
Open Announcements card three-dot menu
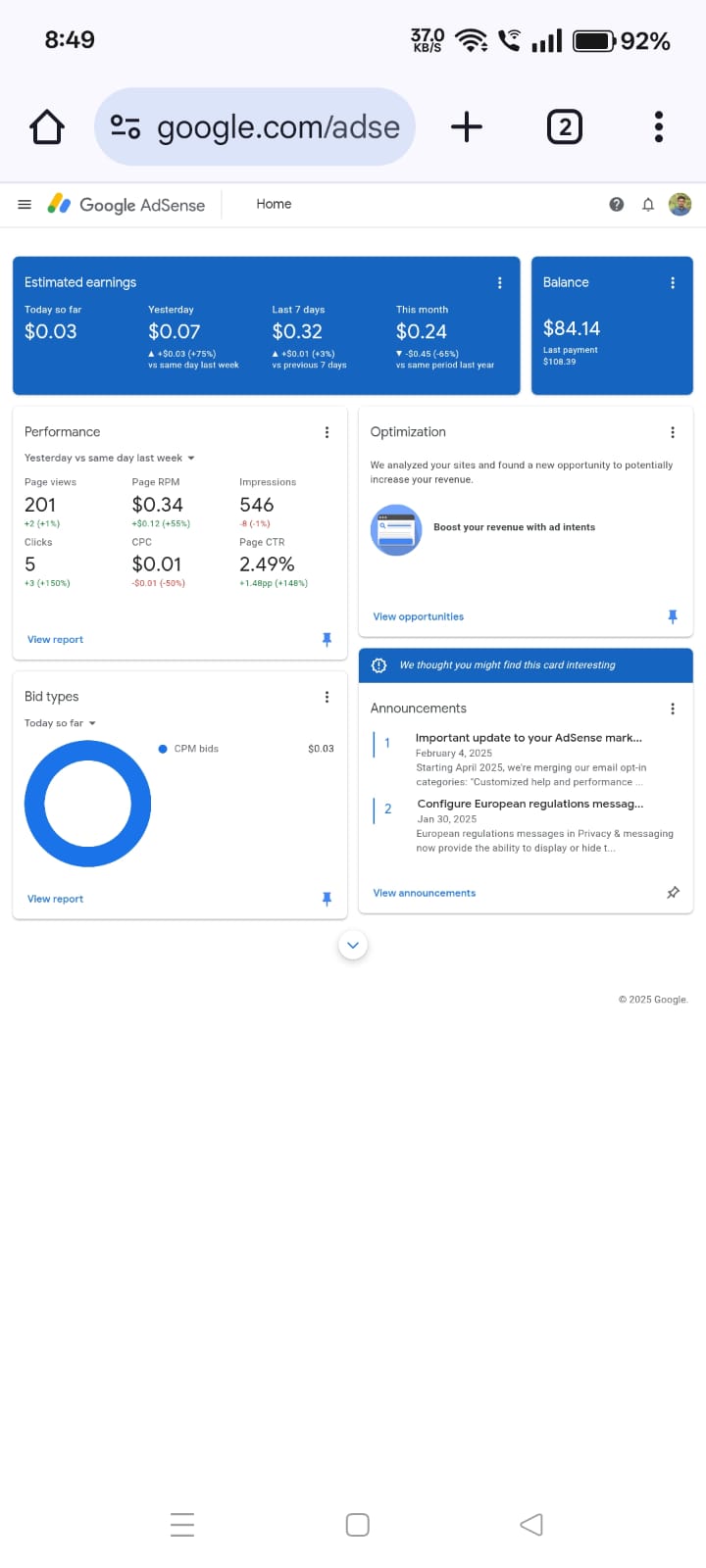673,709
